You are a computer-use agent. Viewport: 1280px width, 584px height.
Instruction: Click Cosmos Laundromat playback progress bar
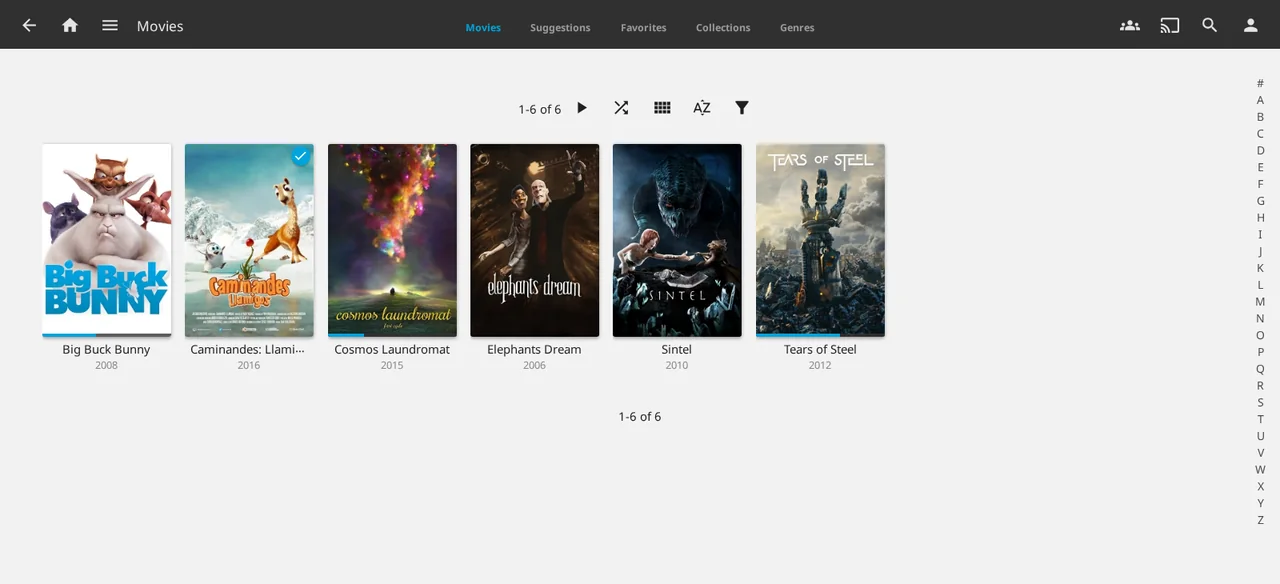click(x=392, y=335)
